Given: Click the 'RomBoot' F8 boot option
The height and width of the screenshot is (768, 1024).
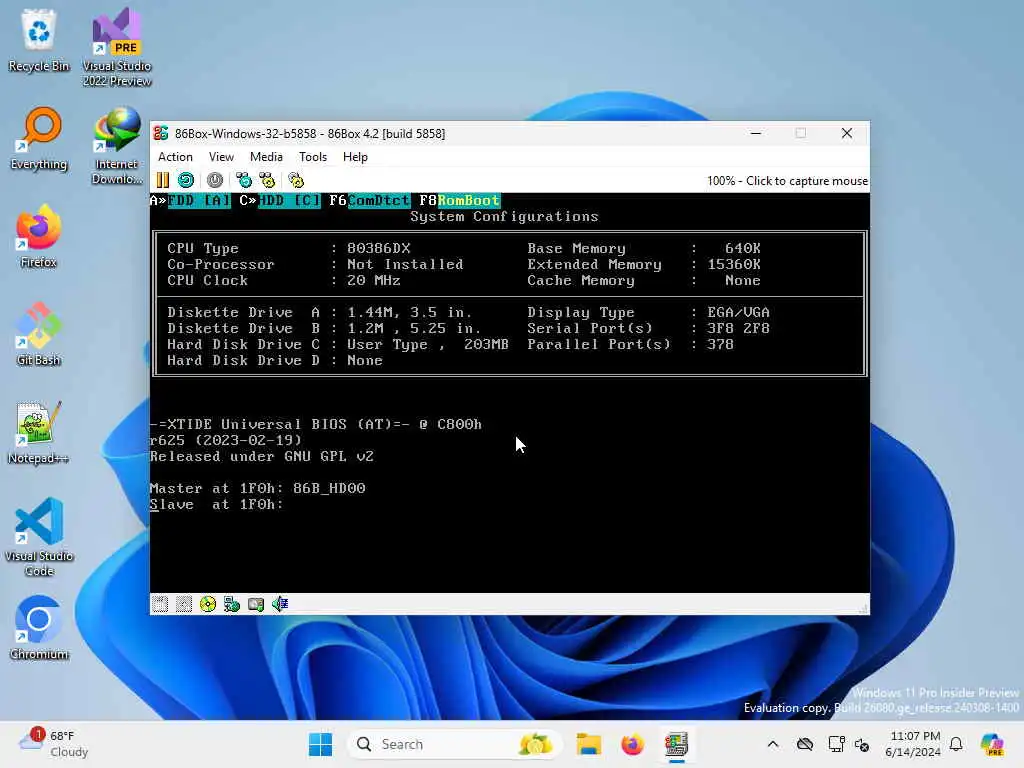Looking at the screenshot, I should tap(468, 200).
